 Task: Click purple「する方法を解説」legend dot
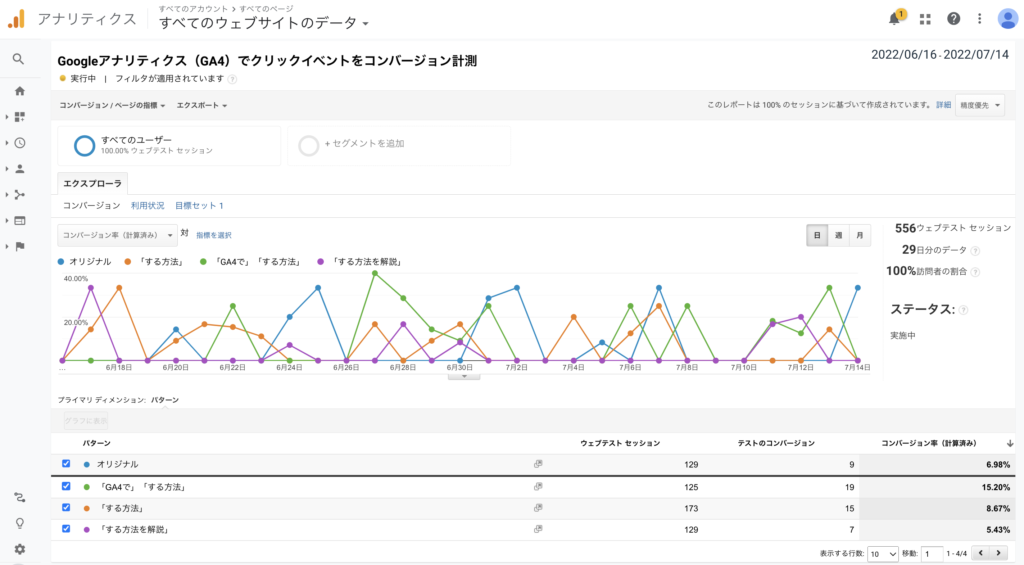click(320, 262)
